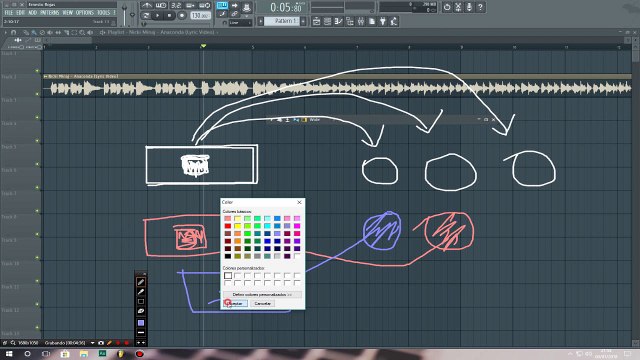Click the playlist playhead marker on the ruler
The image size is (640, 360).
pyautogui.click(x=203, y=46)
